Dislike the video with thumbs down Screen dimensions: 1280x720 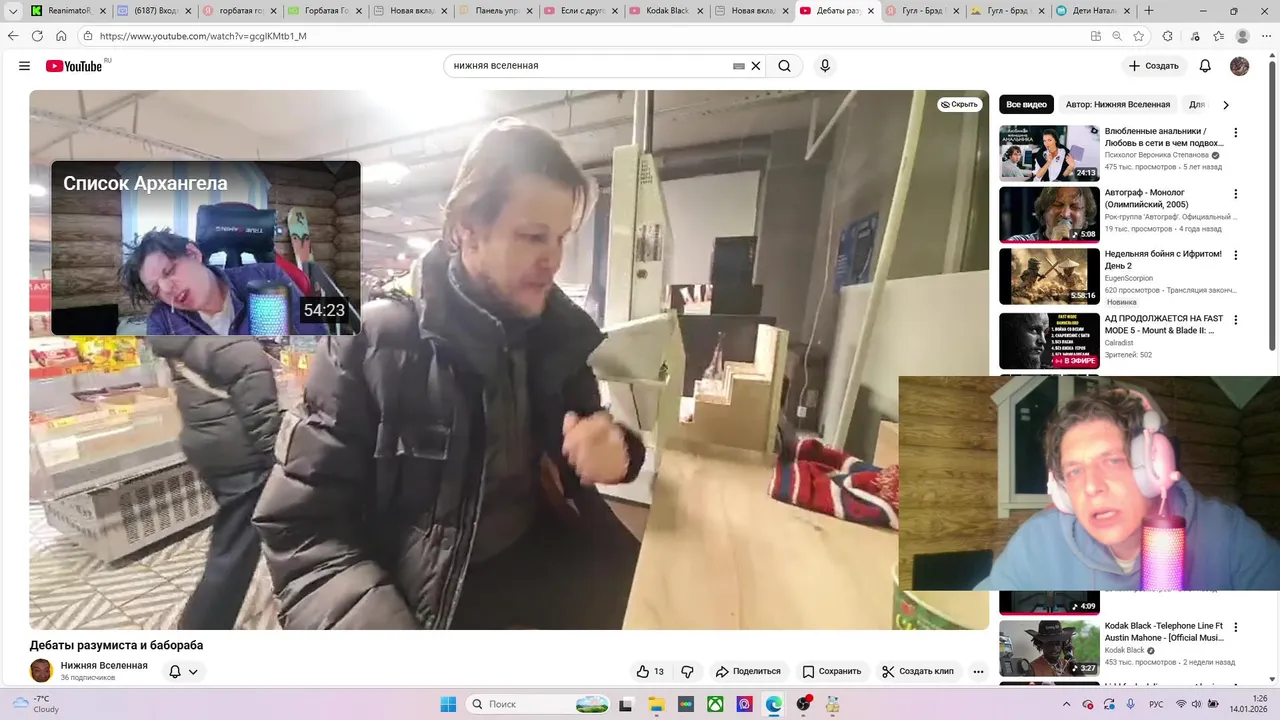pyautogui.click(x=687, y=671)
